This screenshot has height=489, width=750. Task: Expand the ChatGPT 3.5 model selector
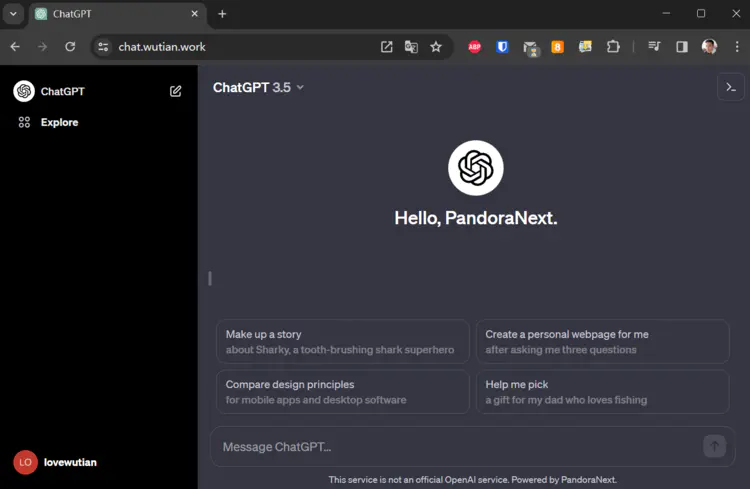click(258, 88)
